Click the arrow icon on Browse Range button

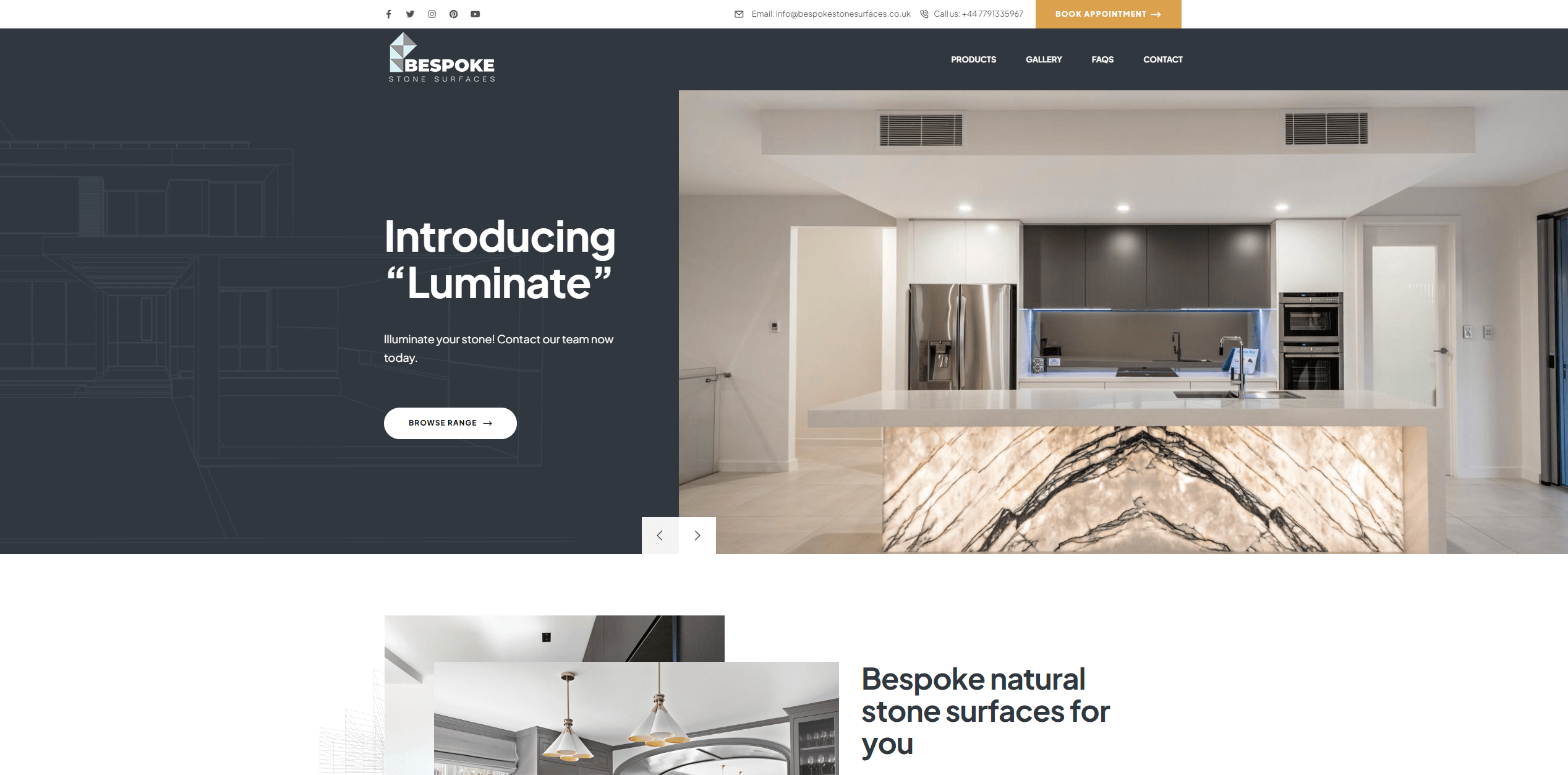[491, 422]
